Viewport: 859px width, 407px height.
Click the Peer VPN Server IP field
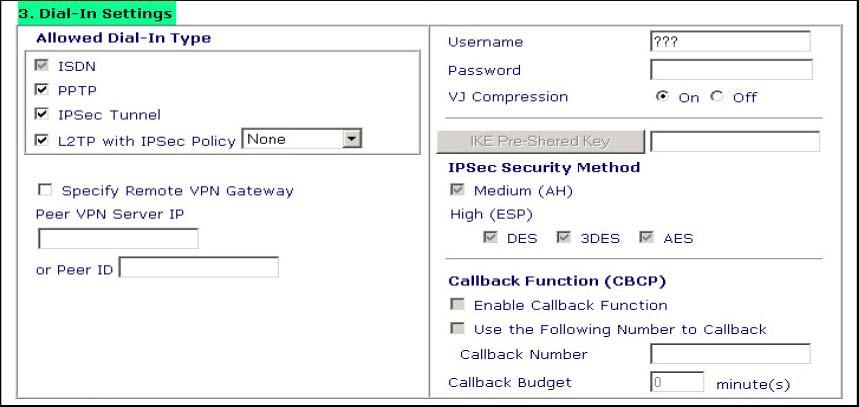coord(118,239)
